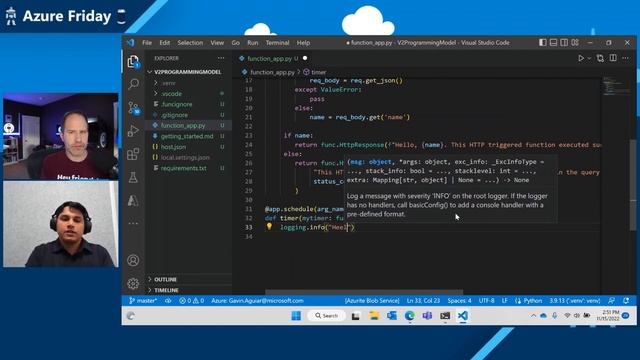640x360 pixels.
Task: Click the taskbar Search box
Action: [327, 316]
